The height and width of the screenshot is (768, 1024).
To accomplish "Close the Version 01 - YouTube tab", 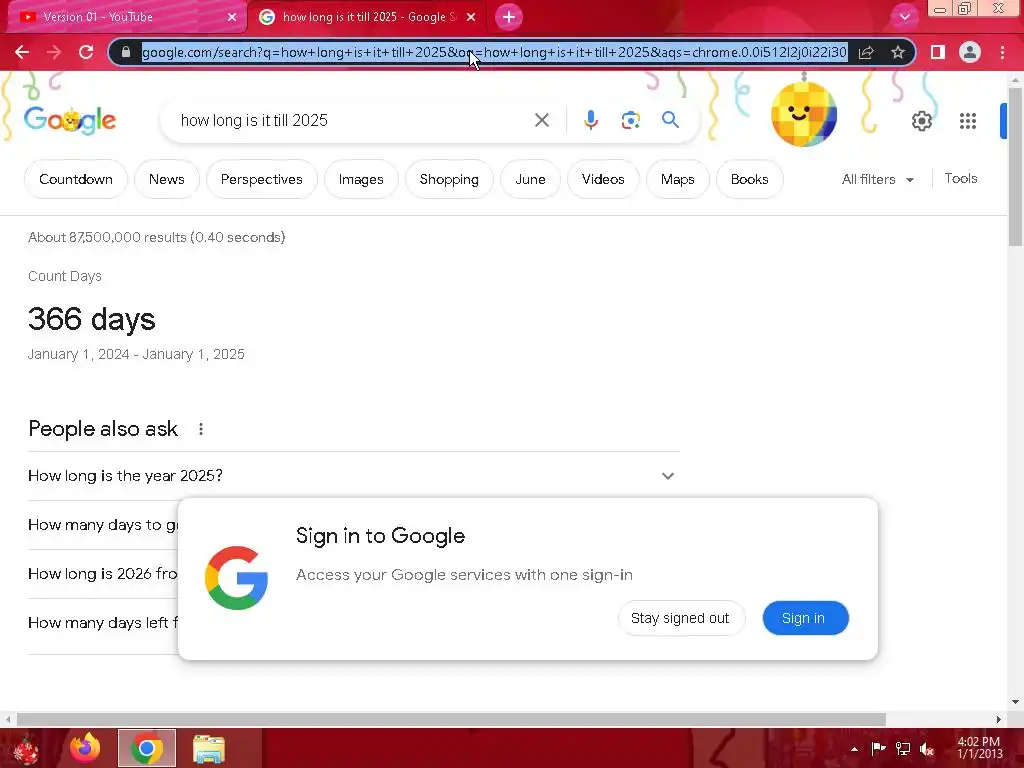I will (x=231, y=17).
